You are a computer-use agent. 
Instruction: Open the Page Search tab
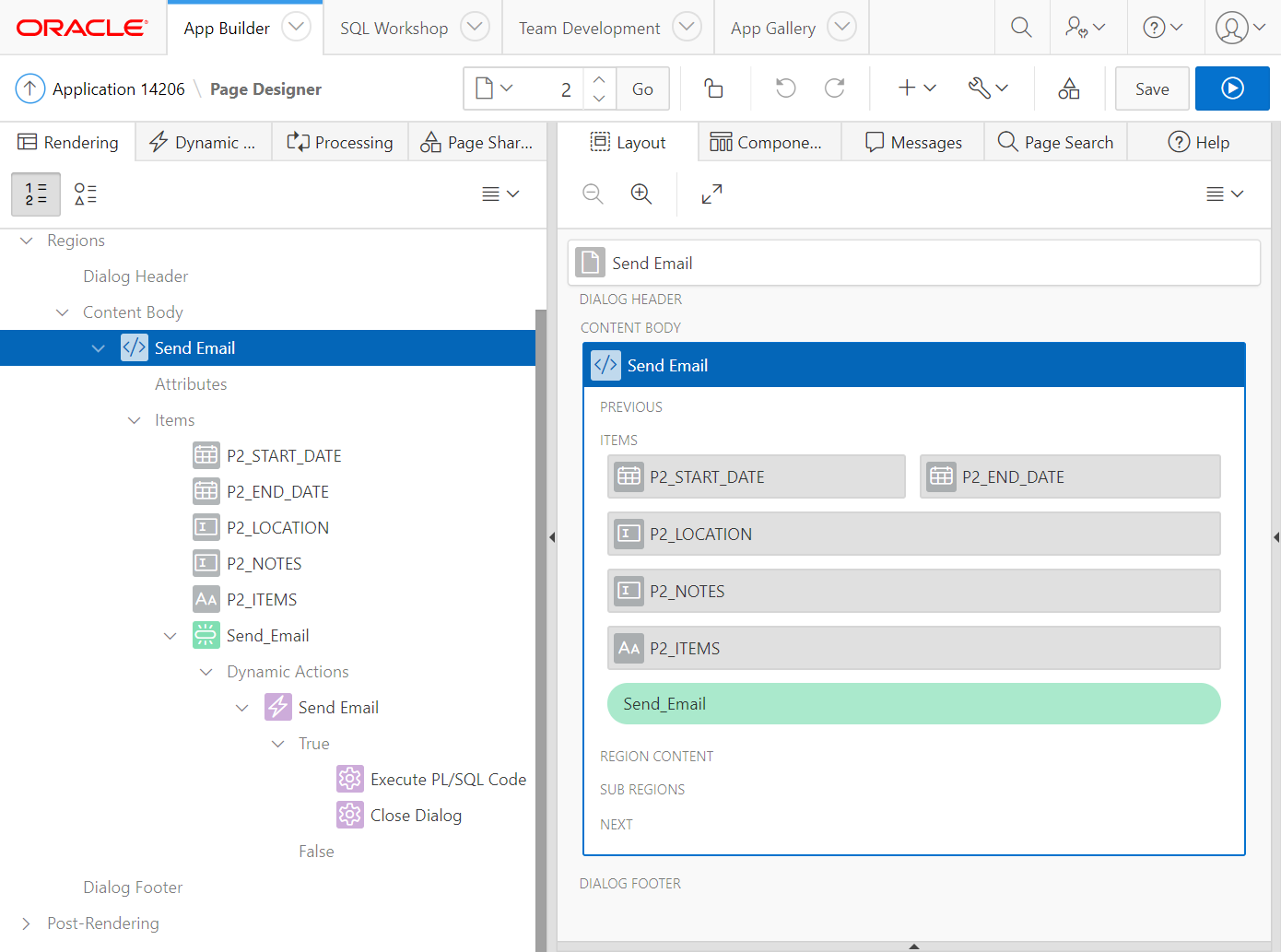1056,143
